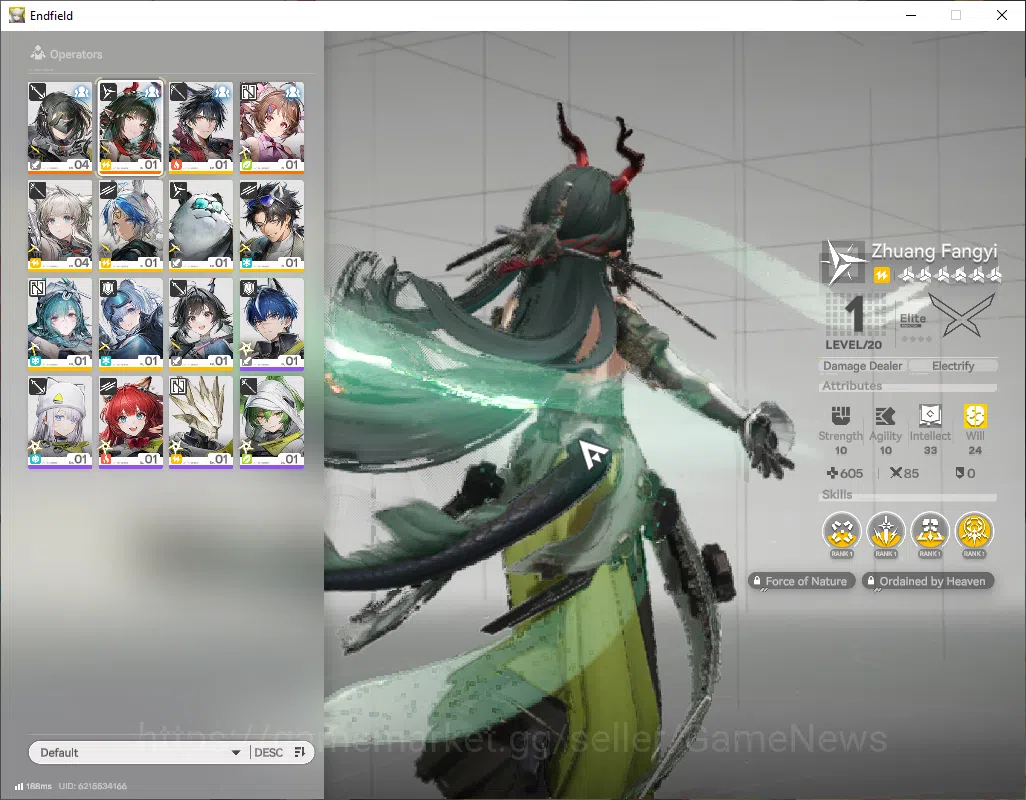
Task: Click the LEVEL/20 indicator
Action: pyautogui.click(x=853, y=345)
